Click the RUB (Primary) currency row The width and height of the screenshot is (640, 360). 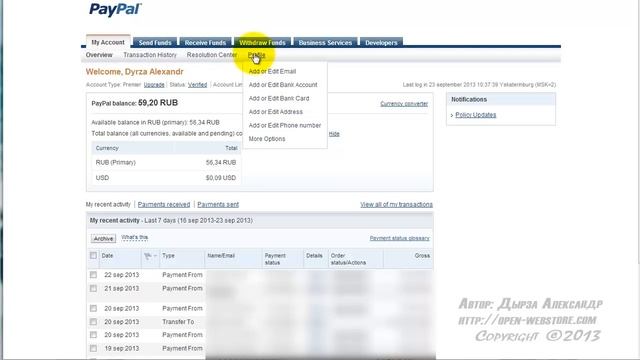166,162
